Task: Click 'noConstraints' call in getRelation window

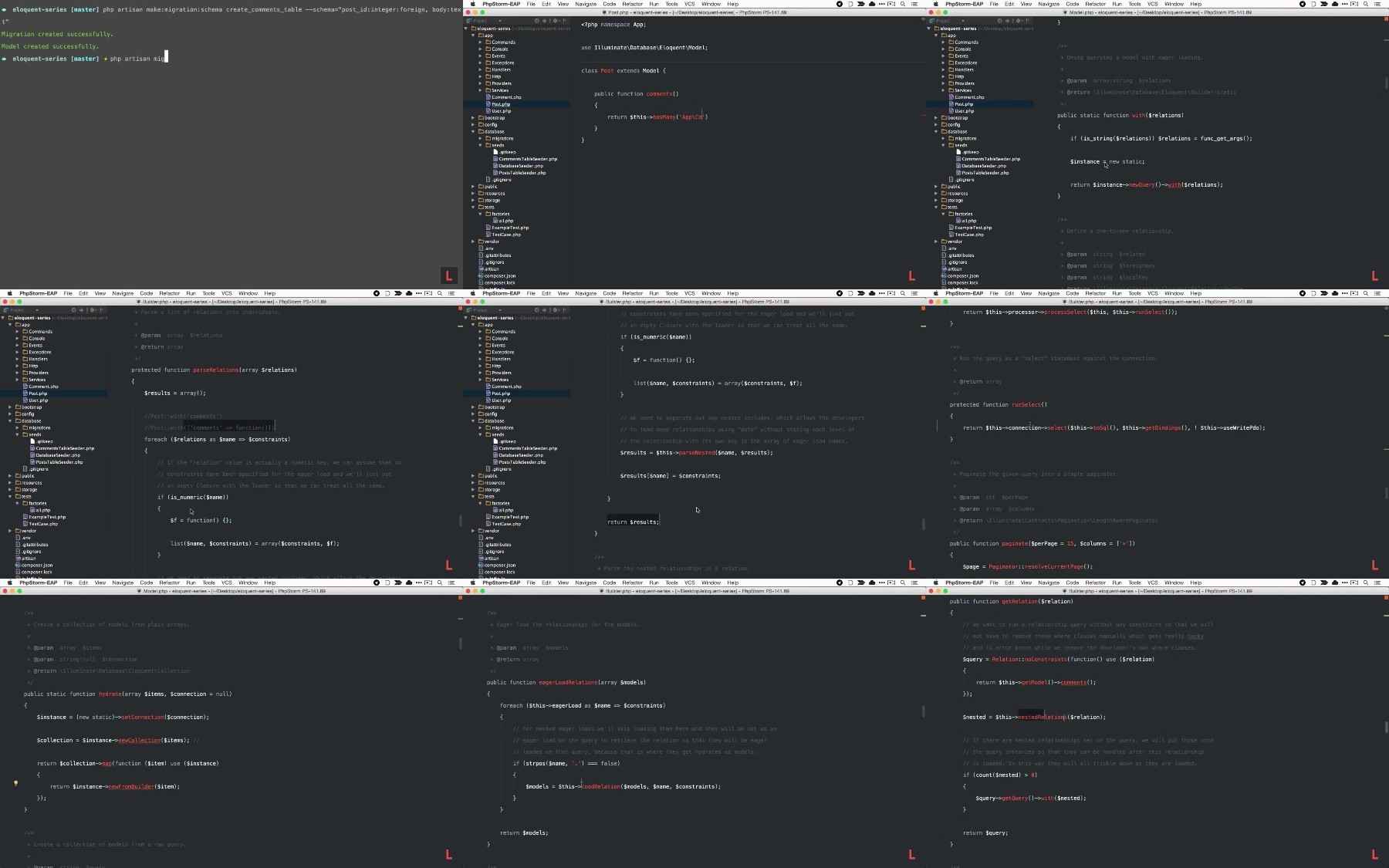Action: click(x=1044, y=659)
